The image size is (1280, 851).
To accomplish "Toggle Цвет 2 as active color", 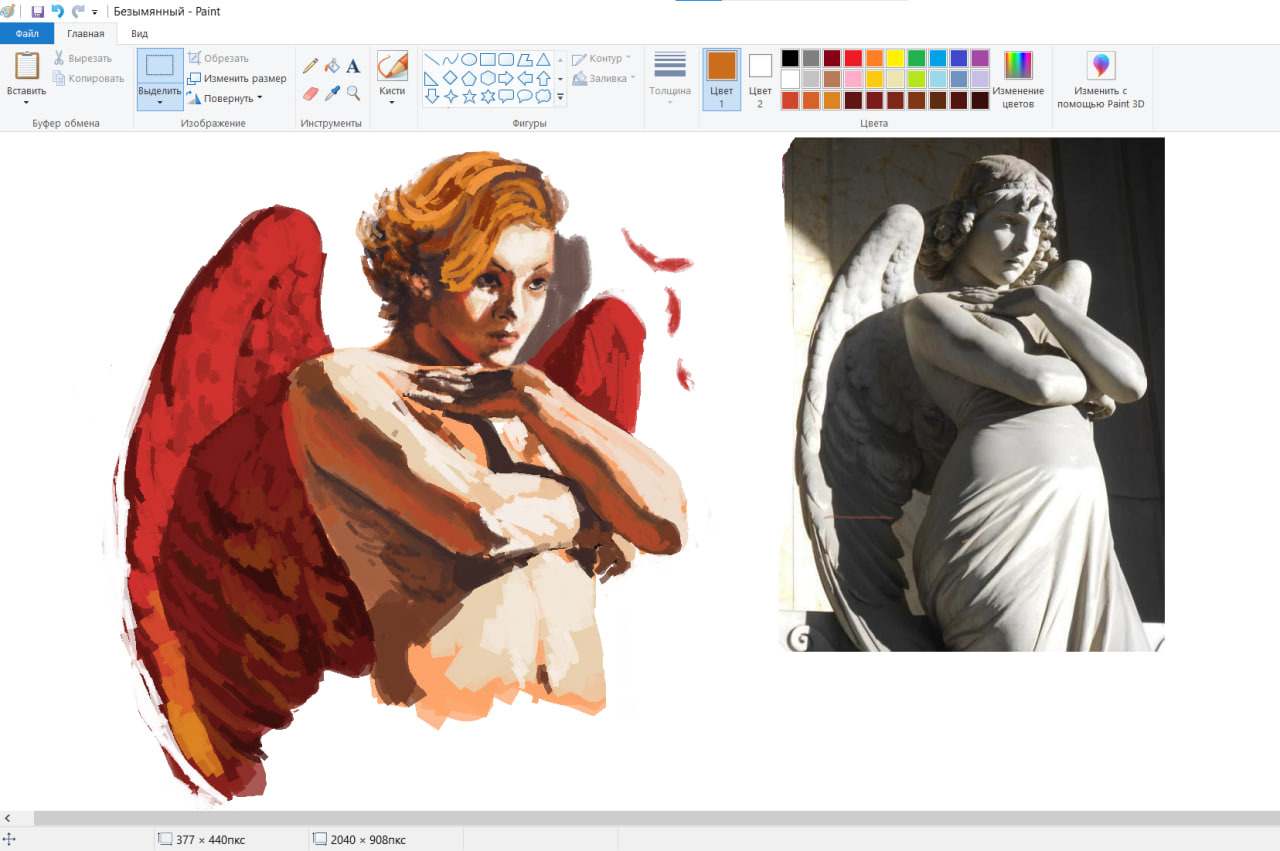I will (760, 79).
